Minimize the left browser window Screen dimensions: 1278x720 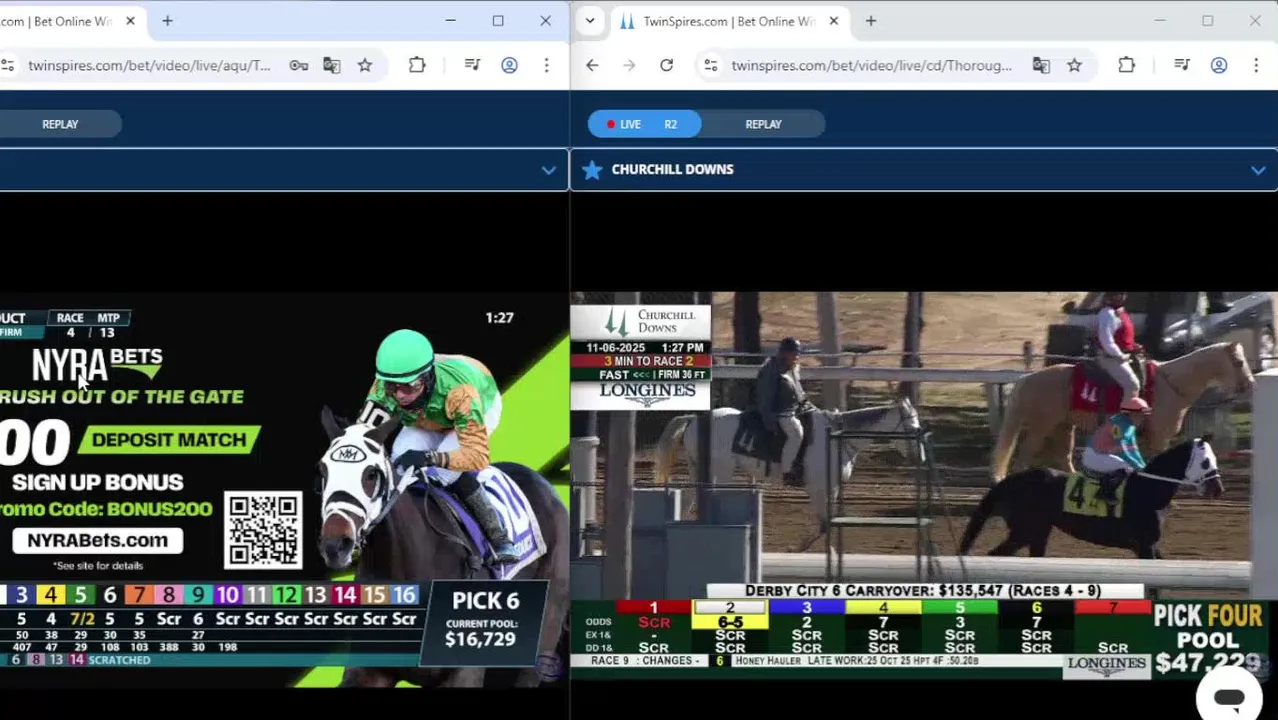pos(450,20)
